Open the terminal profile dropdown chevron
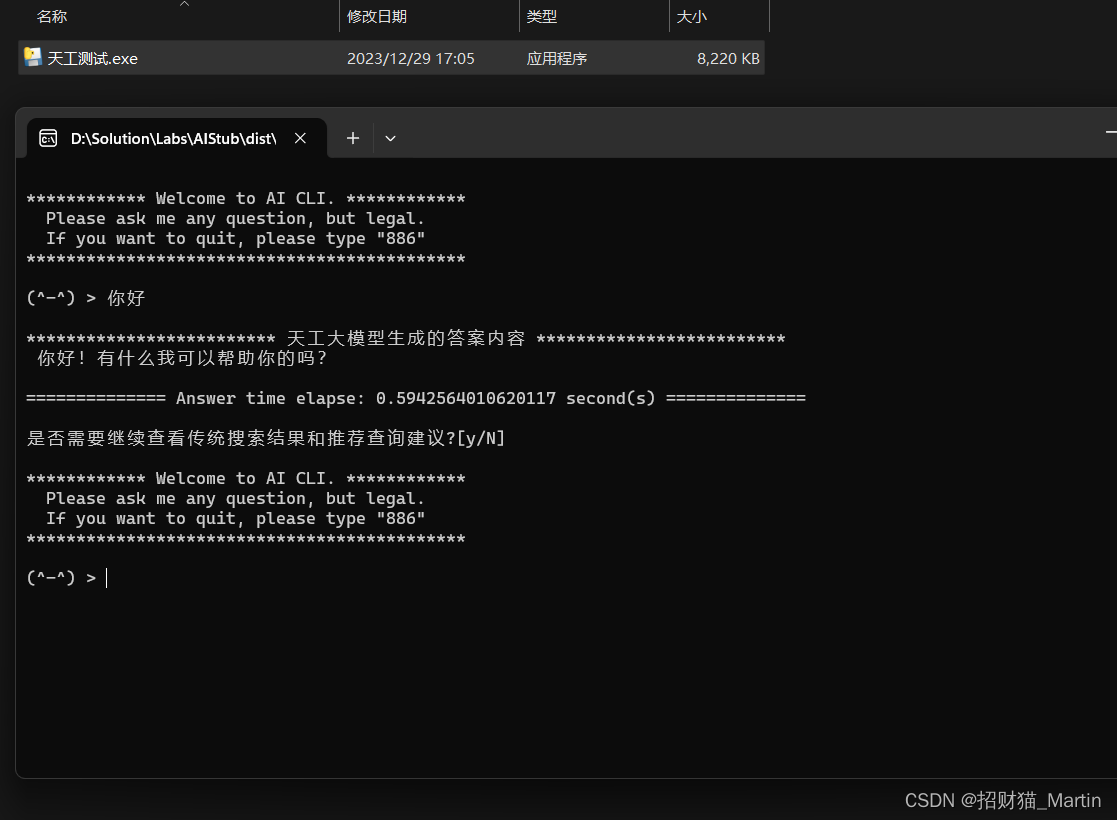 390,138
